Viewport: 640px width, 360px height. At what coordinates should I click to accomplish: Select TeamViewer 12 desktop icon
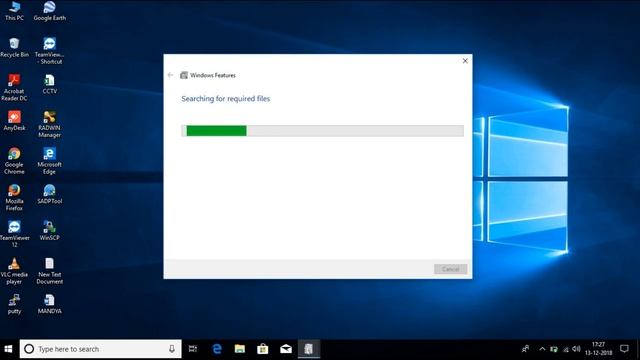coord(14,234)
